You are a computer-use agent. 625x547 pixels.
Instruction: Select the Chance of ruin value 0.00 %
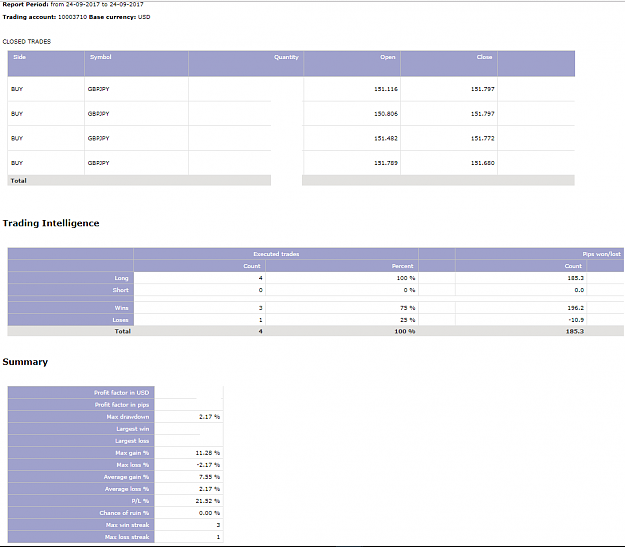[209, 513]
